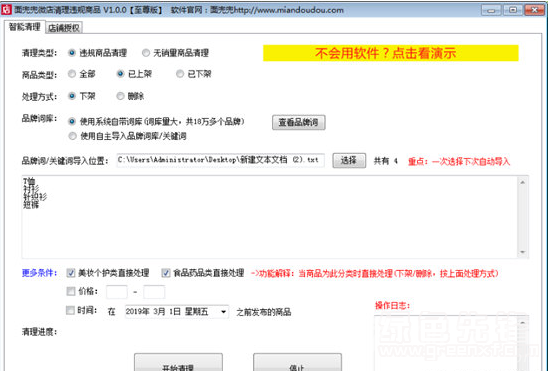The height and width of the screenshot is (371, 548).
Task: Maximize the window
Action: (513, 10)
